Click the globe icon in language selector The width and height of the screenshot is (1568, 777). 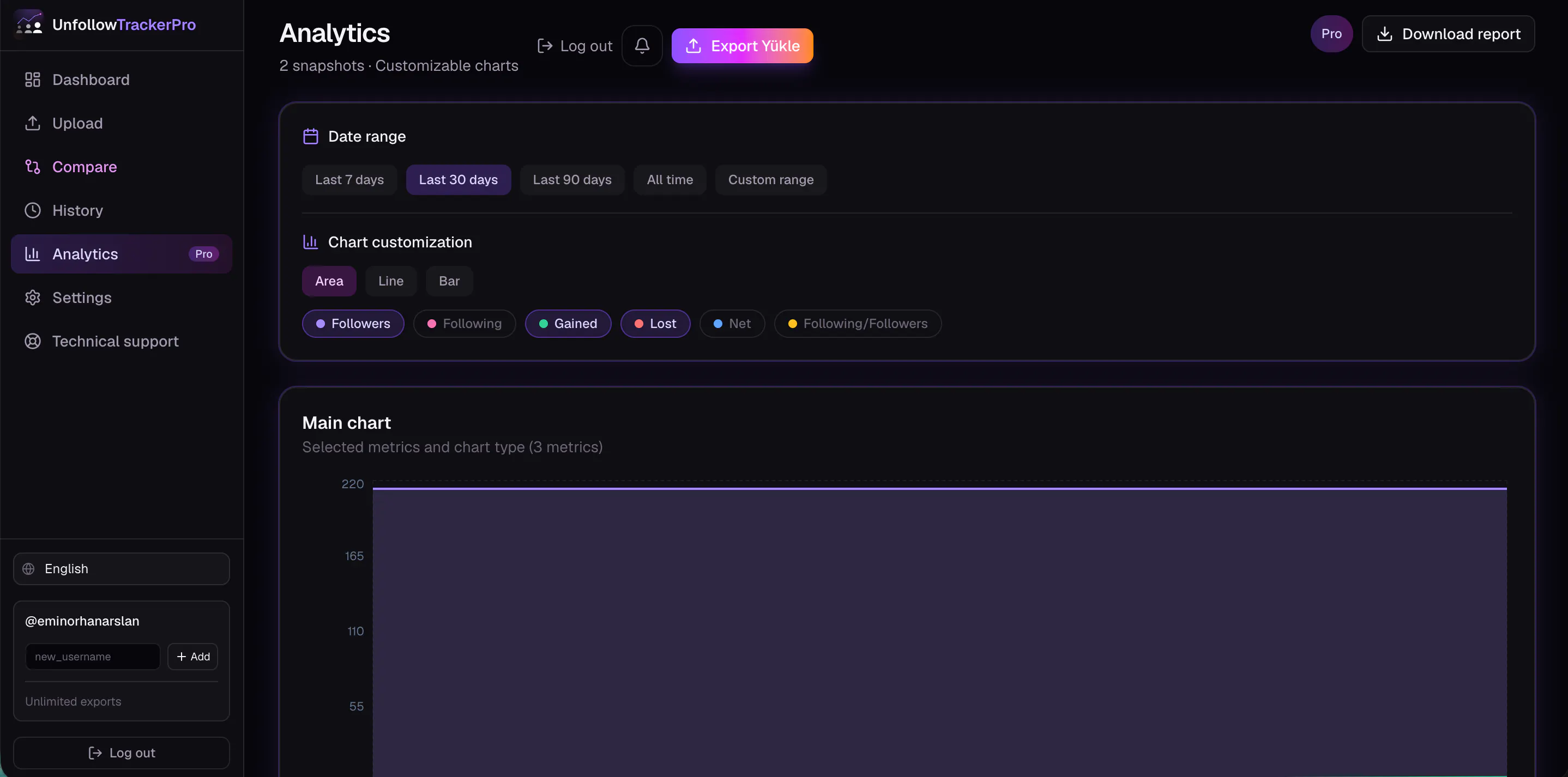coord(28,569)
